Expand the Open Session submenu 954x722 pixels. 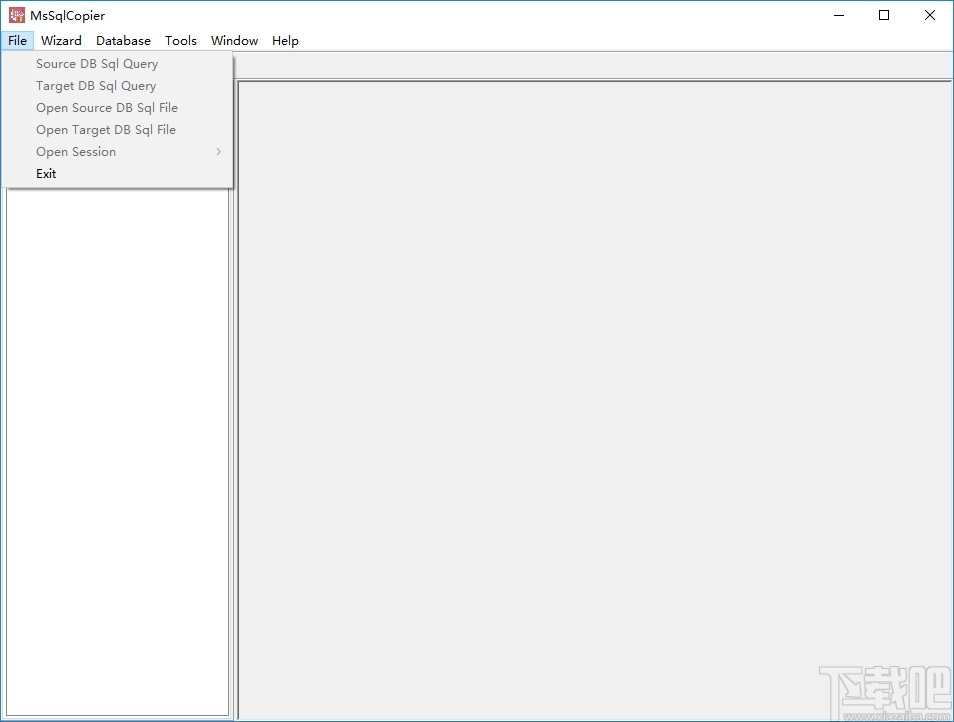76,151
